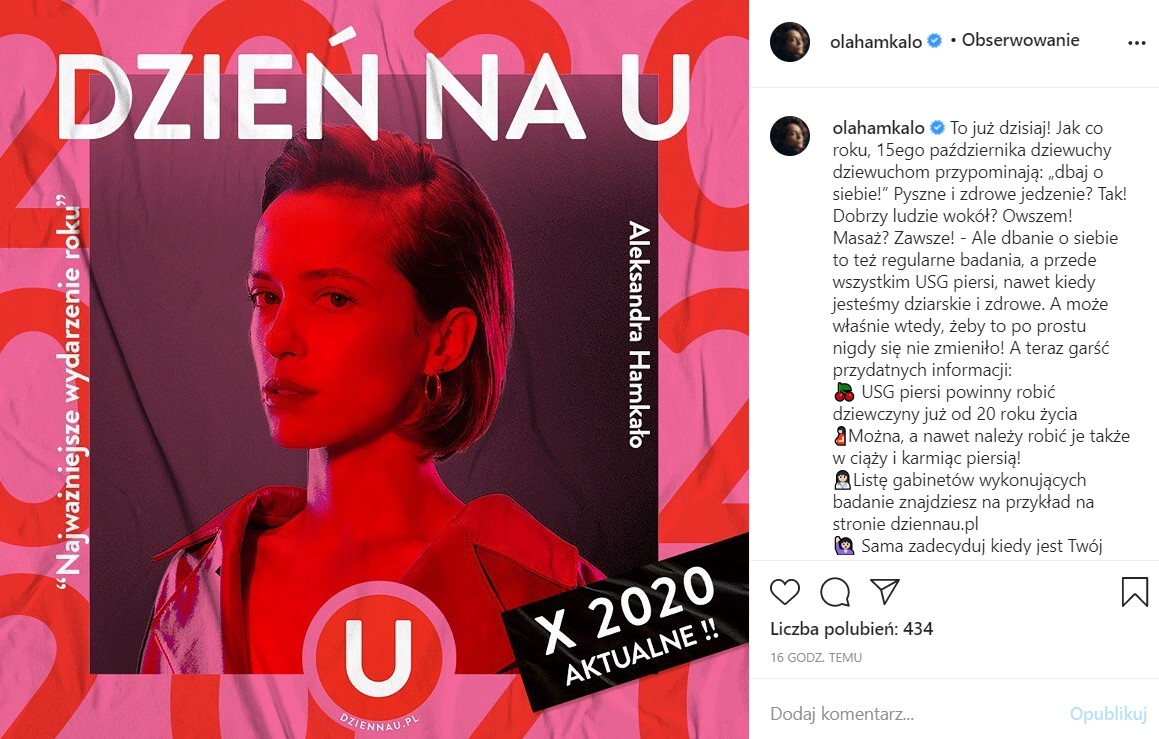
Task: Open olahamkalo username in the caption
Action: click(878, 128)
